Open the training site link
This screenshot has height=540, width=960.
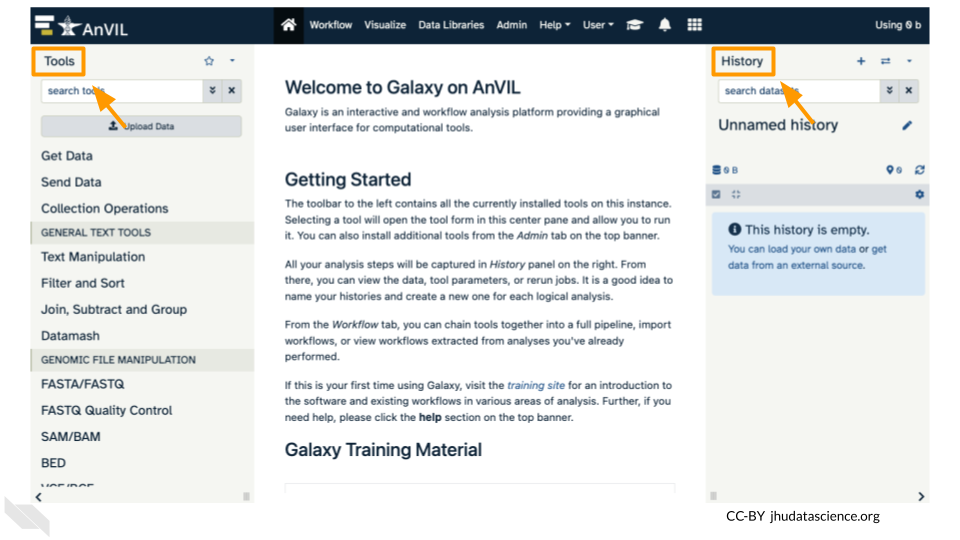click(x=536, y=386)
